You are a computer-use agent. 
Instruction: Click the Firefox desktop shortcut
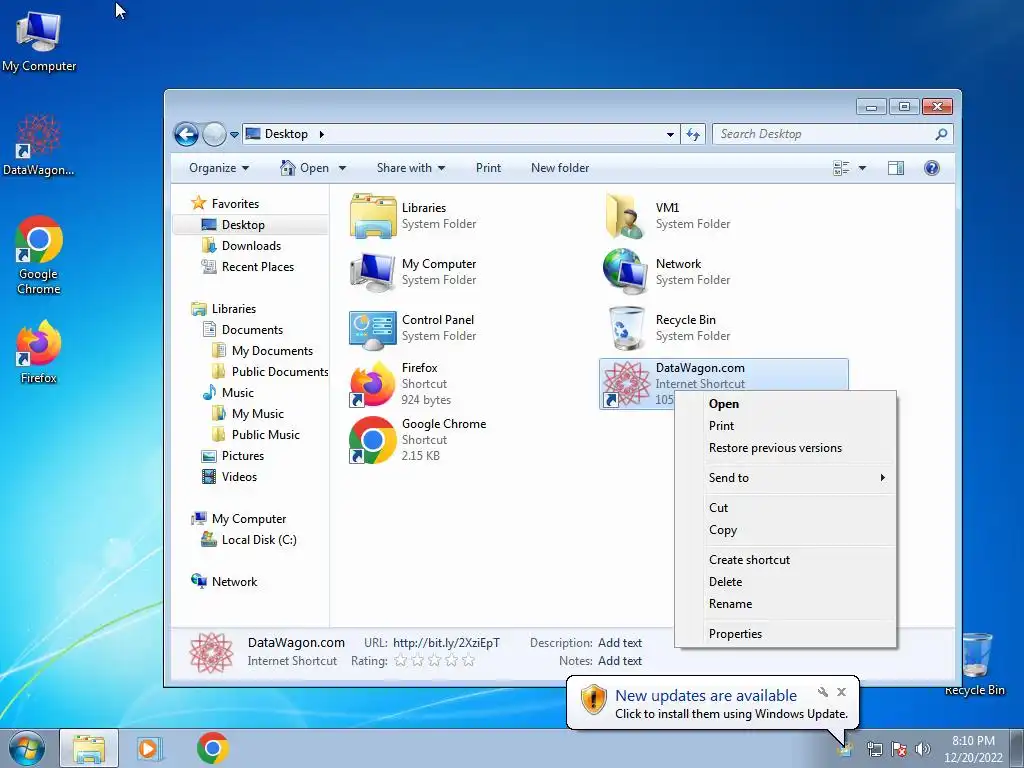(39, 351)
